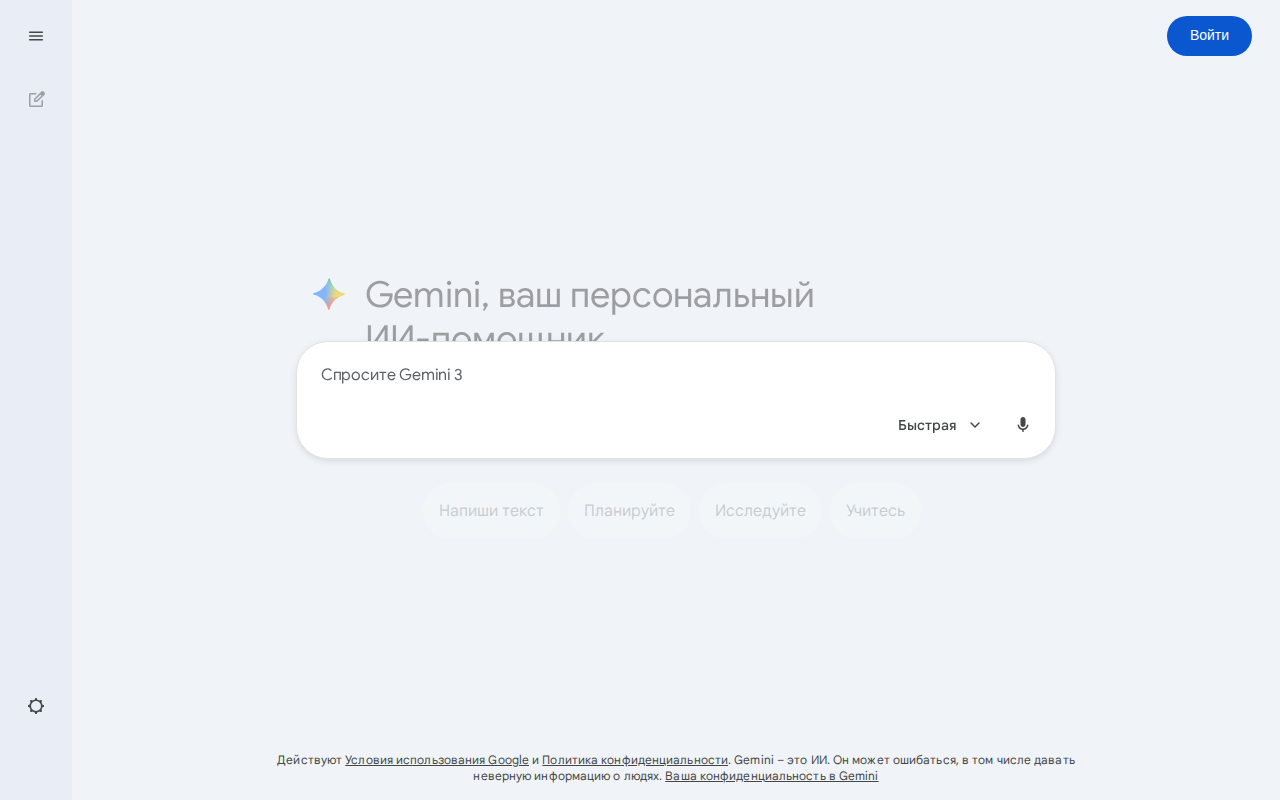Start a new chat with the pencil icon
This screenshot has width=1280, height=800.
click(36, 99)
